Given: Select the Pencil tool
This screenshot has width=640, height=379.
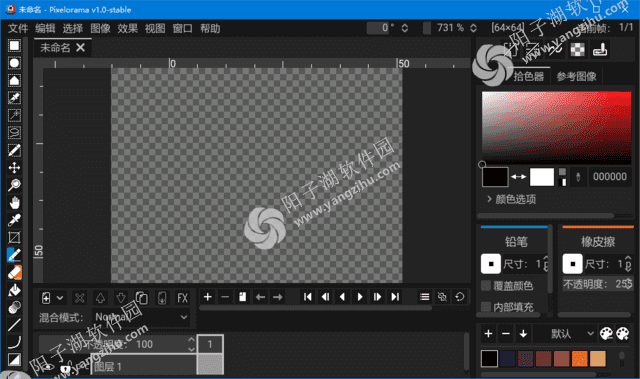Looking at the screenshot, I should 14,255.
